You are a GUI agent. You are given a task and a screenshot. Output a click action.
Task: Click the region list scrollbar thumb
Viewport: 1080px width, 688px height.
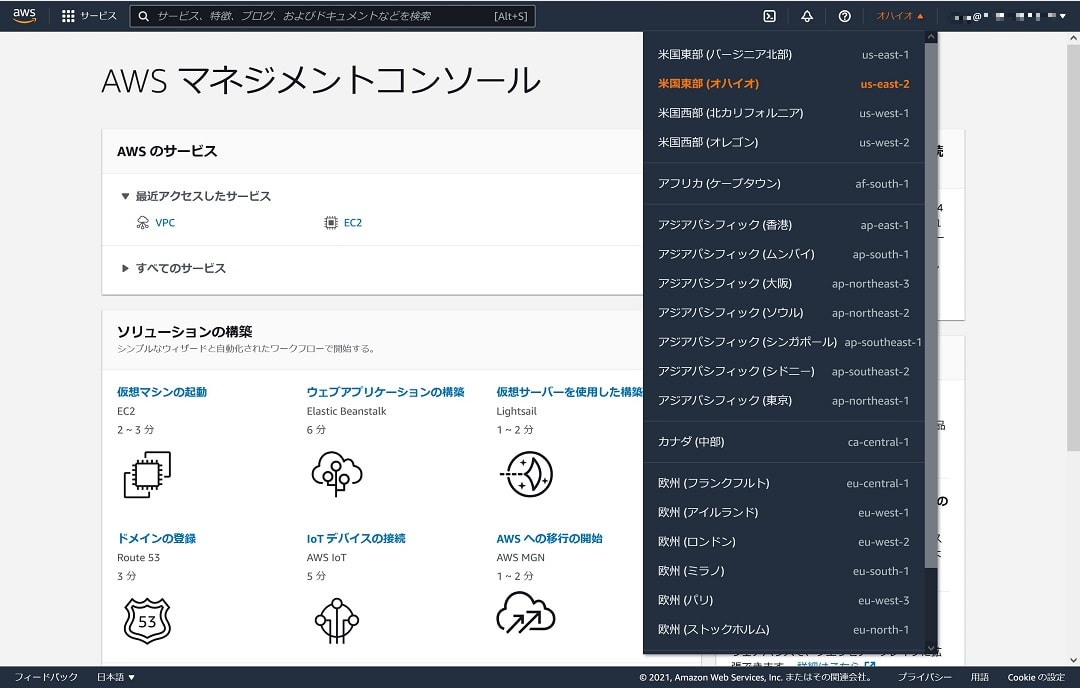point(931,305)
